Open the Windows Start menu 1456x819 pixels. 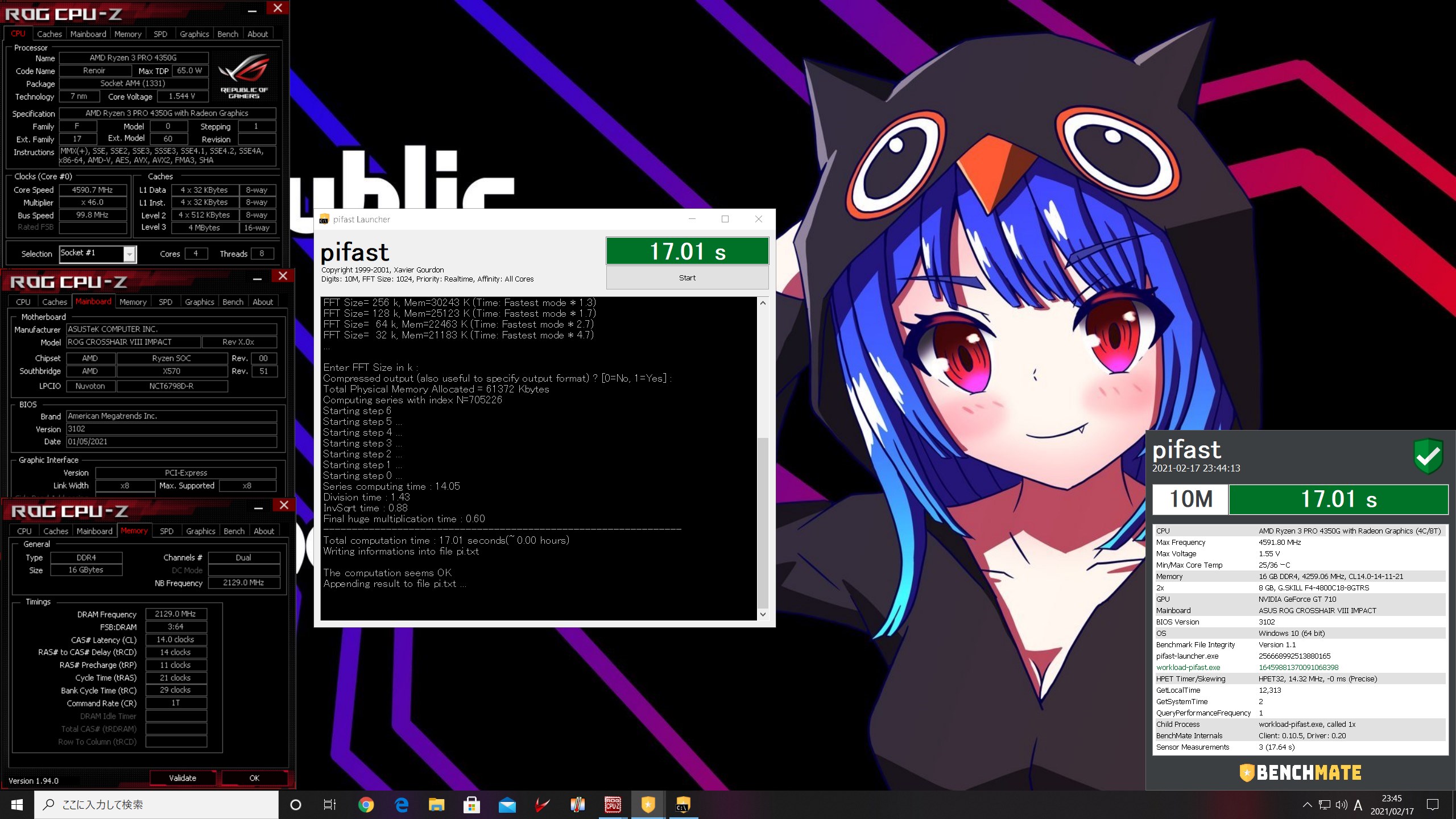click(17, 805)
